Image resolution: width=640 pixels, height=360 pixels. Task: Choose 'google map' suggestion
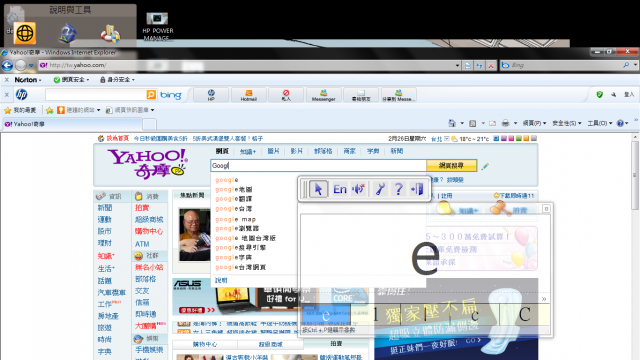(236, 219)
